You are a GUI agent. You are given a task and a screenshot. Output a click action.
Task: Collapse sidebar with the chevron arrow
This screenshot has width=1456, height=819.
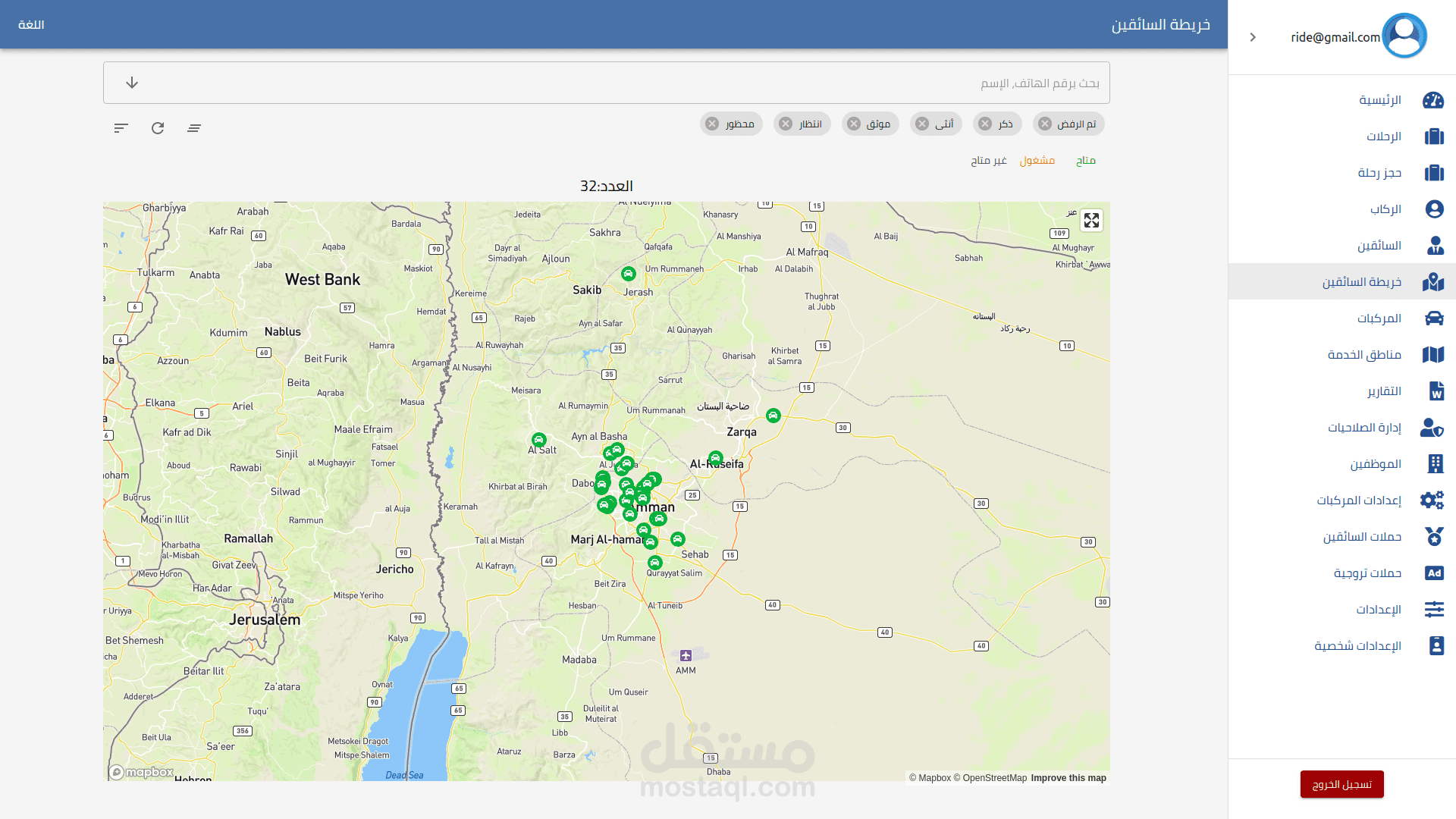coord(1253,37)
